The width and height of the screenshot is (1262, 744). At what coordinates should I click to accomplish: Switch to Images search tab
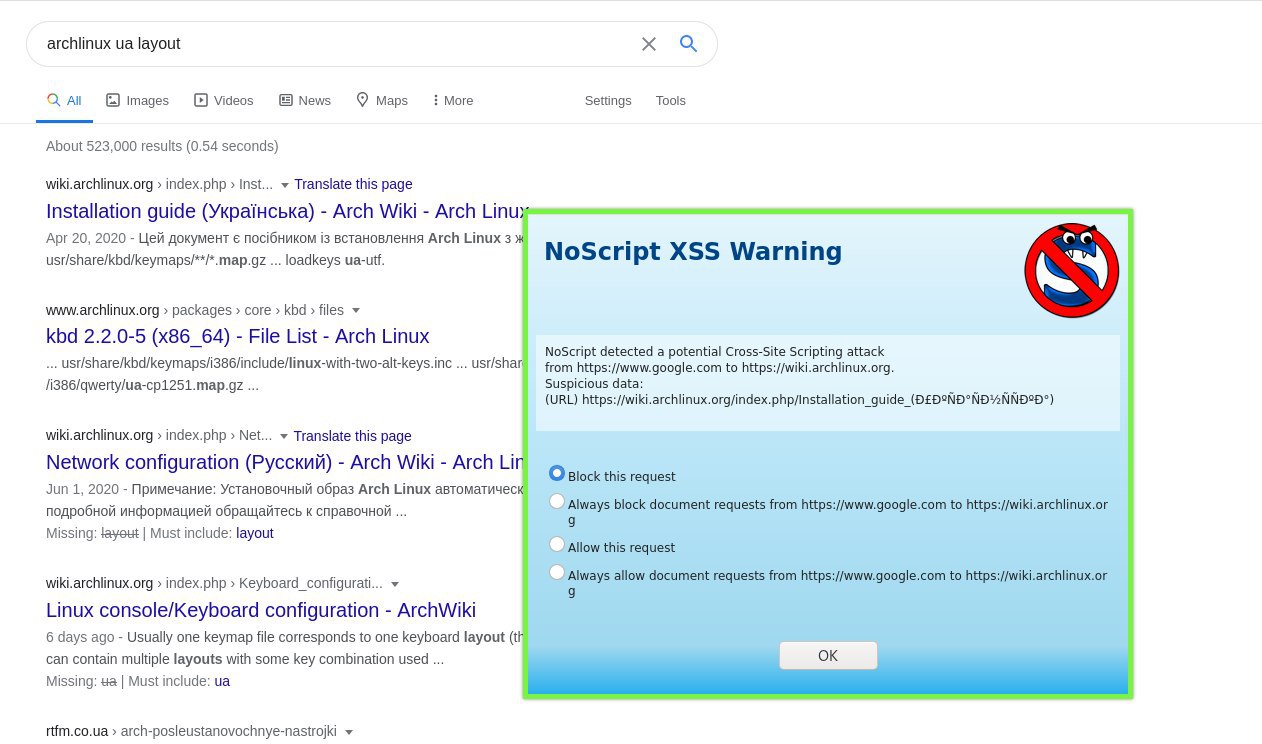[137, 100]
